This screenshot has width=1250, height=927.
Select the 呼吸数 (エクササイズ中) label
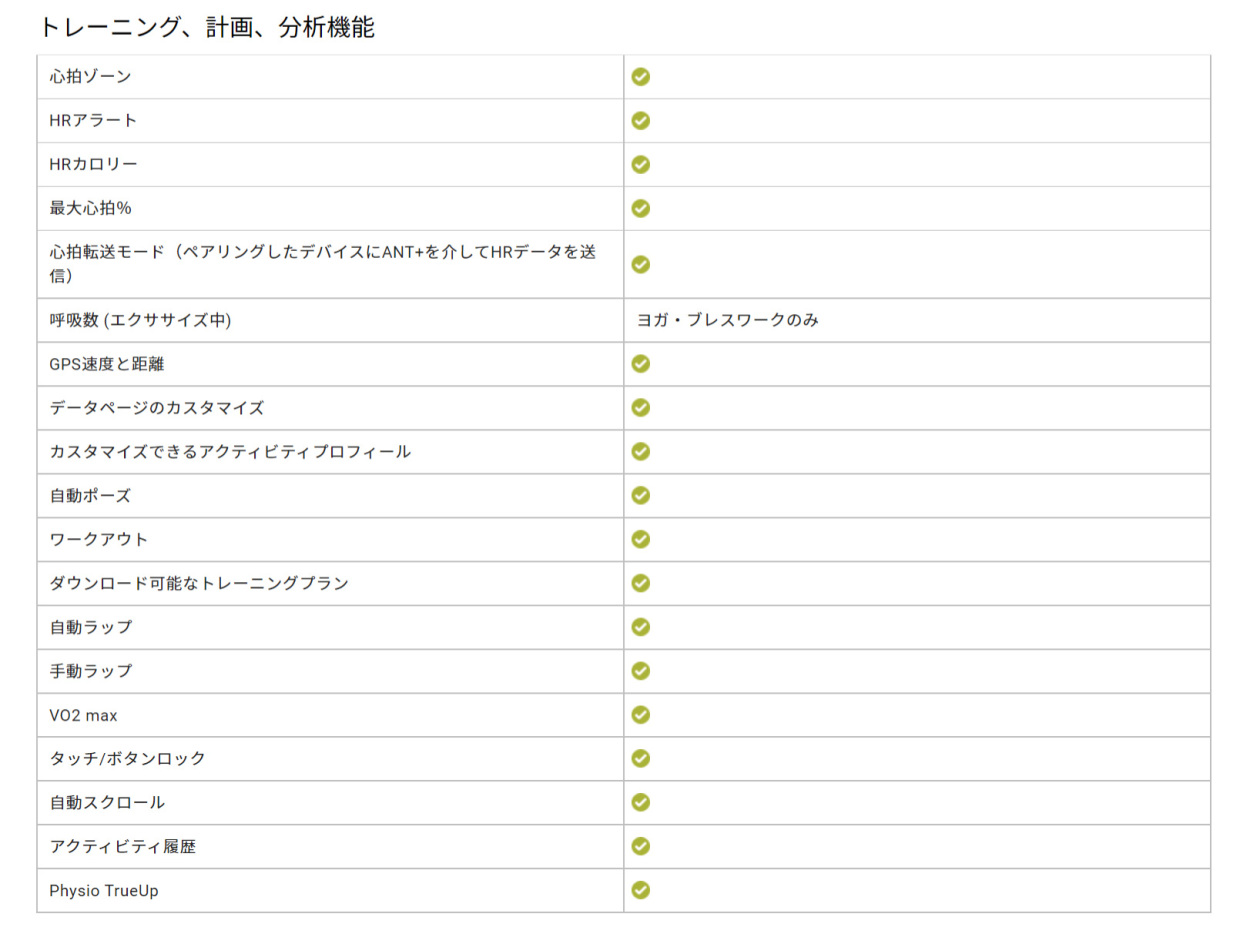pyautogui.click(x=141, y=321)
